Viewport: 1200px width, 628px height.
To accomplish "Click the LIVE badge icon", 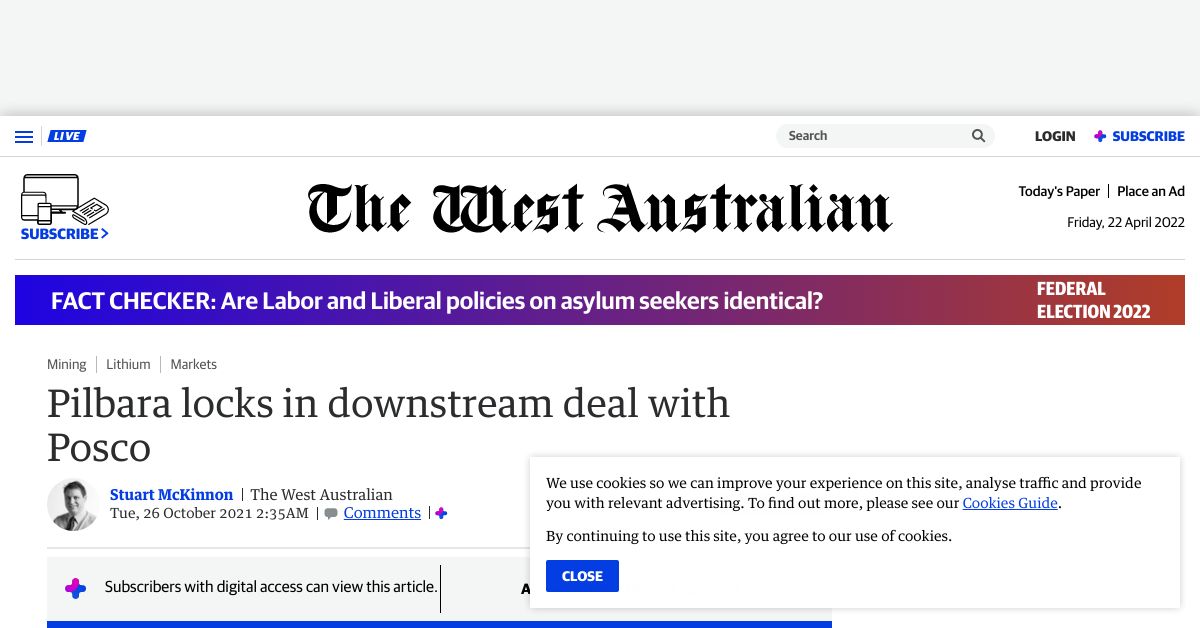I will point(67,136).
